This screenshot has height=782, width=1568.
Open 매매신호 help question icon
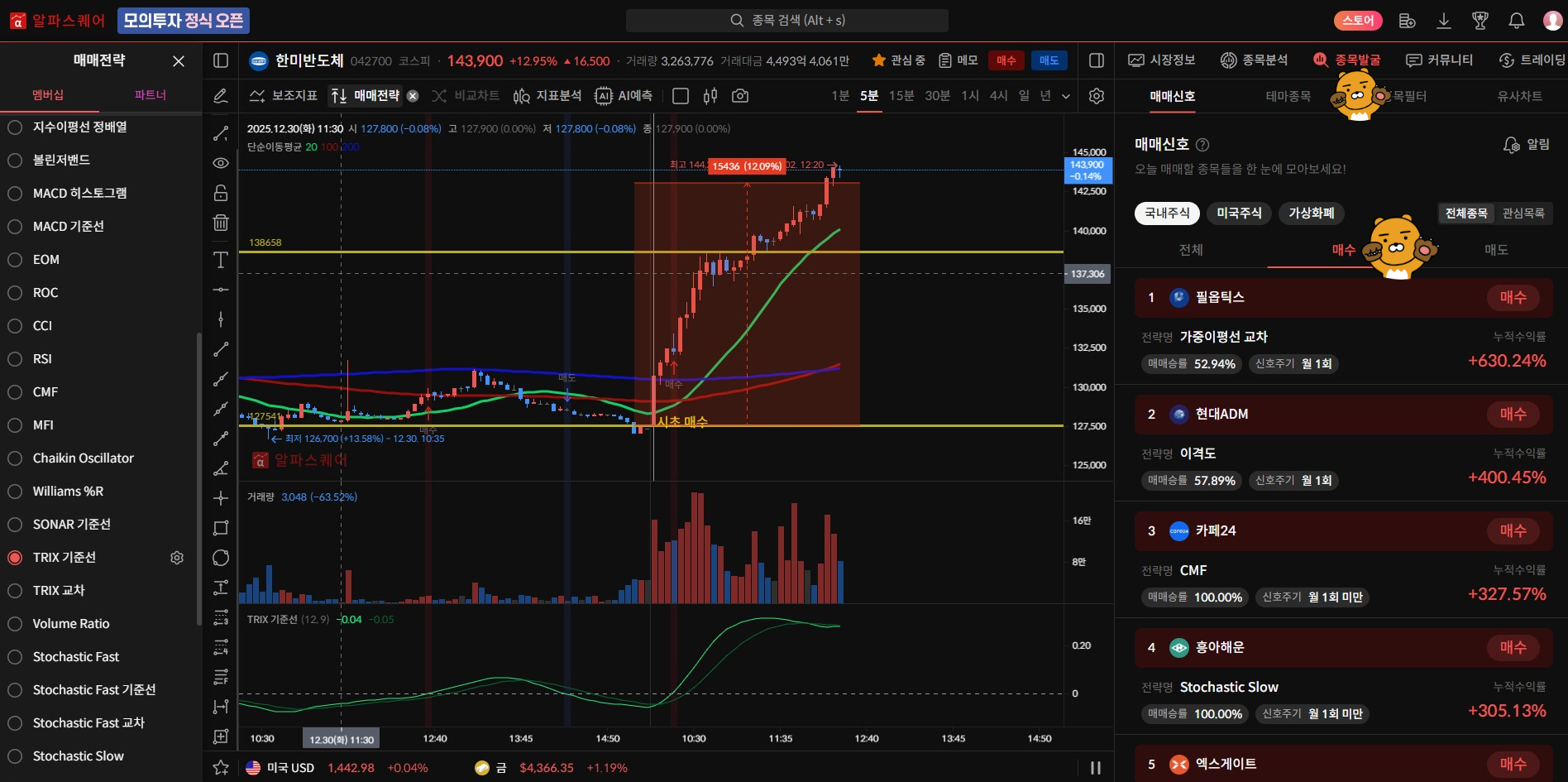[1202, 145]
